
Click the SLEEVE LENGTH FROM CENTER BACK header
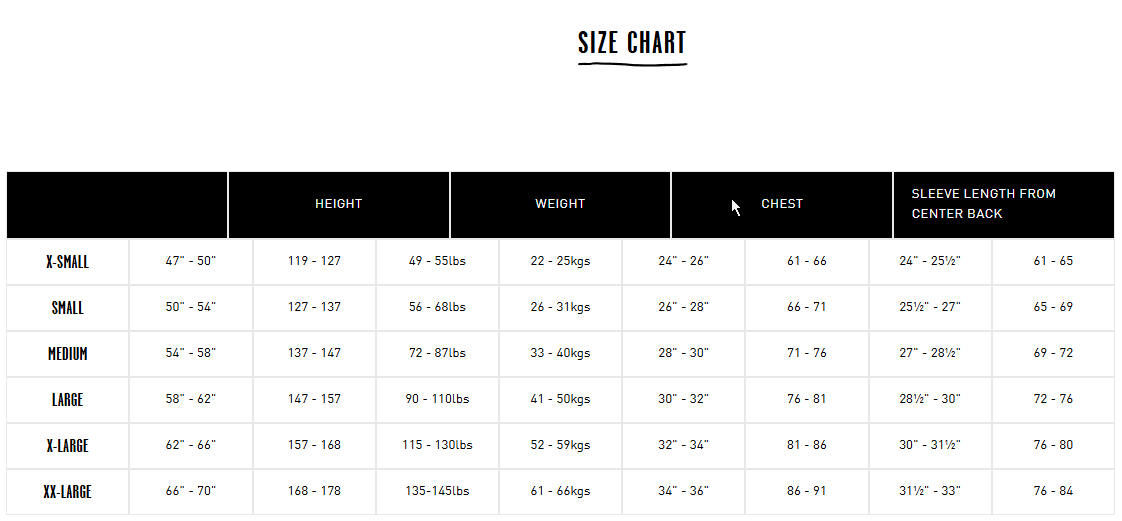pos(1004,204)
